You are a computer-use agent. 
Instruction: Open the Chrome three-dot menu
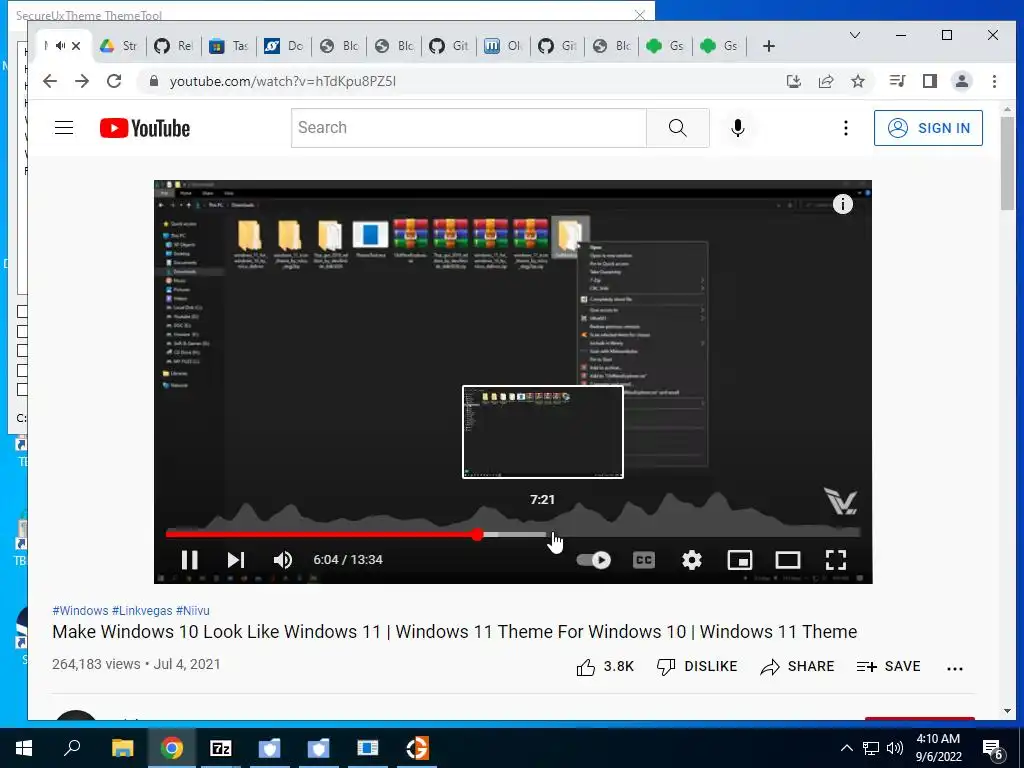(994, 81)
